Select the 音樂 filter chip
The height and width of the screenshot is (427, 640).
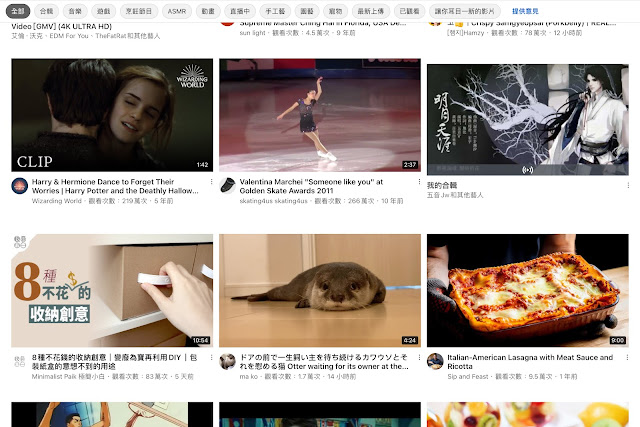75,11
